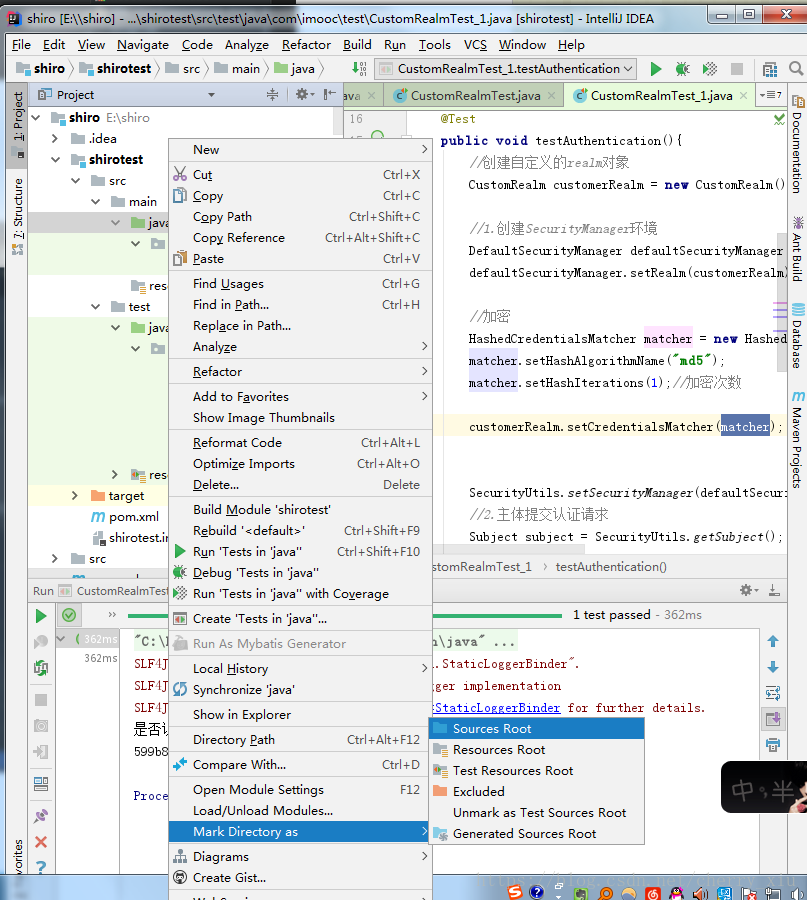Viewport: 807px width, 900px height.
Task: Open Search Everywhere magnifier icon
Action: coord(796,69)
